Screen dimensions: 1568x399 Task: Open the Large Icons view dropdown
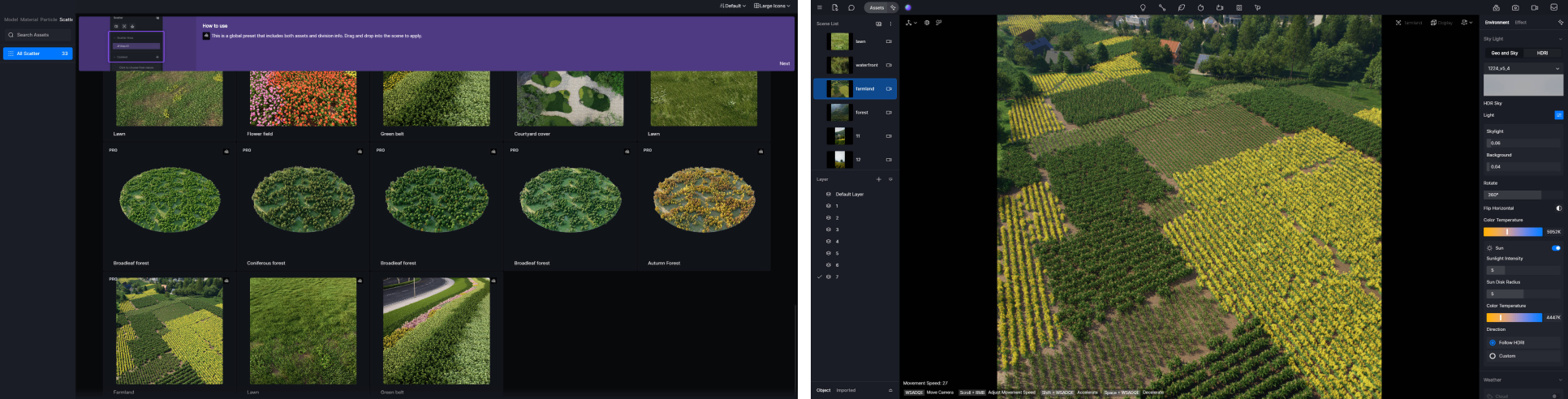coord(772,6)
